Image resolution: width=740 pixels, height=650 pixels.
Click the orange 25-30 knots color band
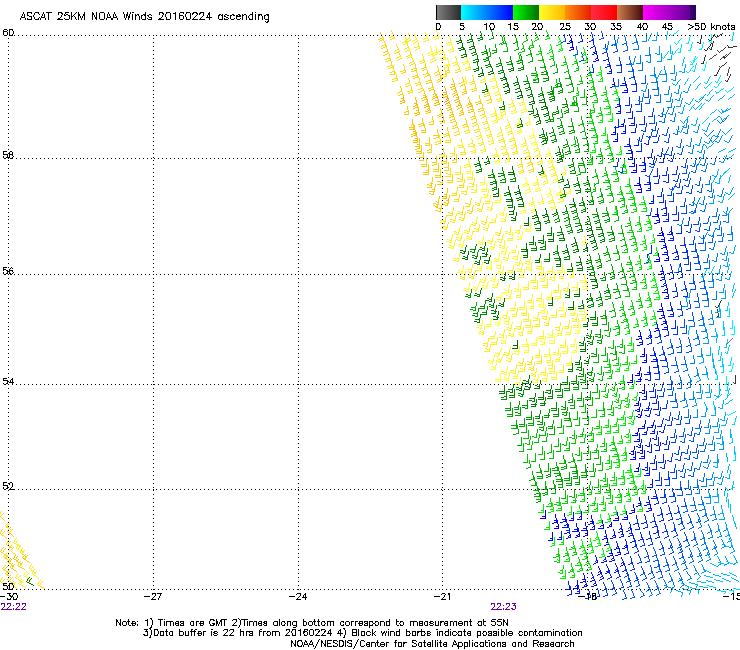(578, 12)
